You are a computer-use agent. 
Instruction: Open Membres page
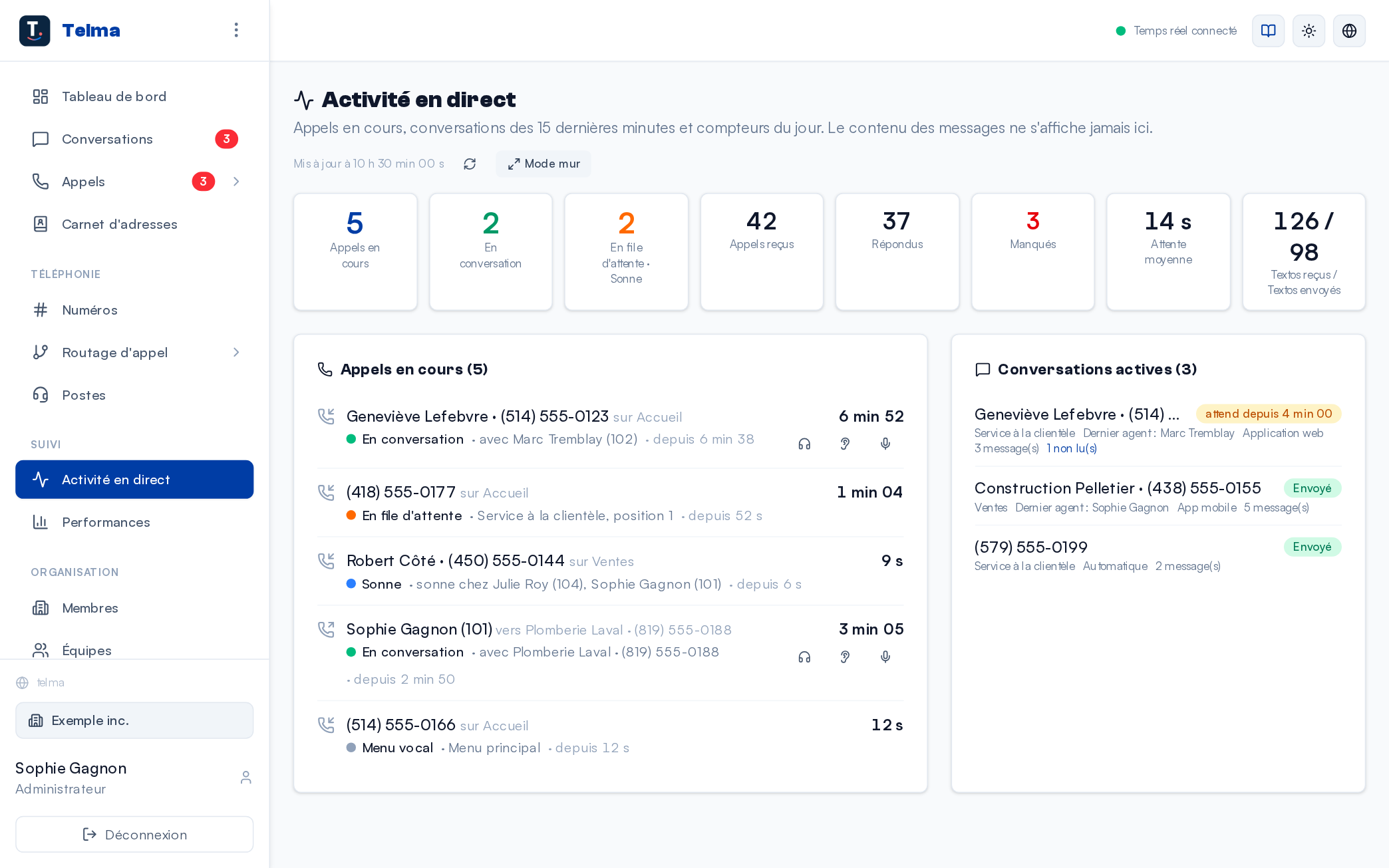[x=134, y=608]
